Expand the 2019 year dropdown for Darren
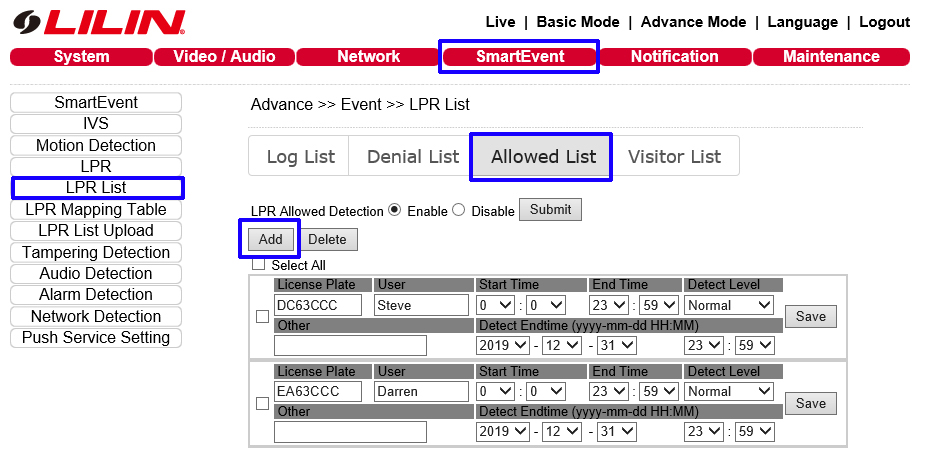This screenshot has width=927, height=475. click(x=502, y=431)
